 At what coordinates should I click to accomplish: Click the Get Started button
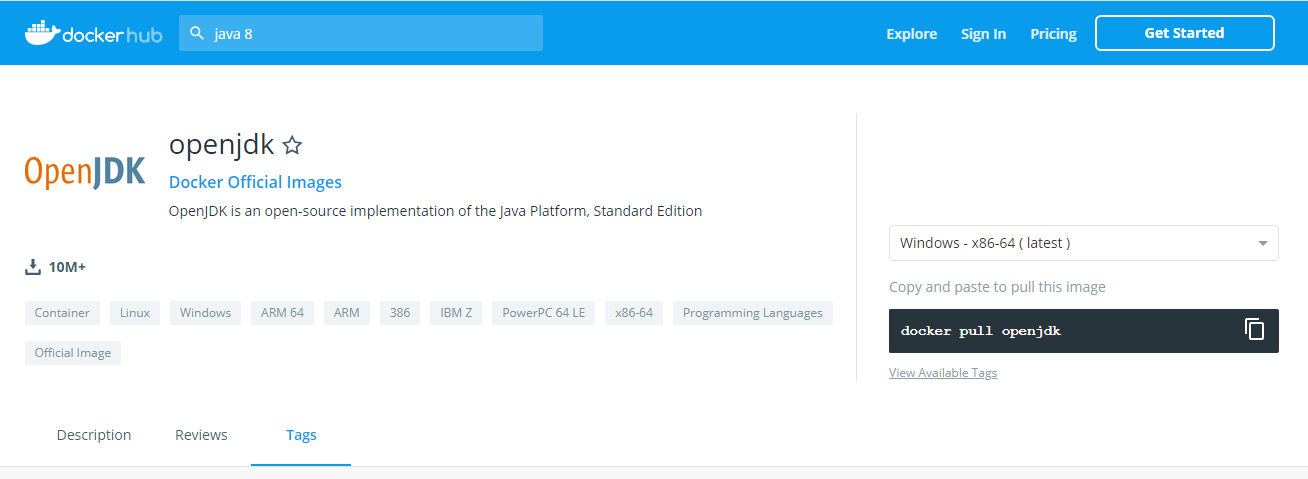pyautogui.click(x=1184, y=33)
